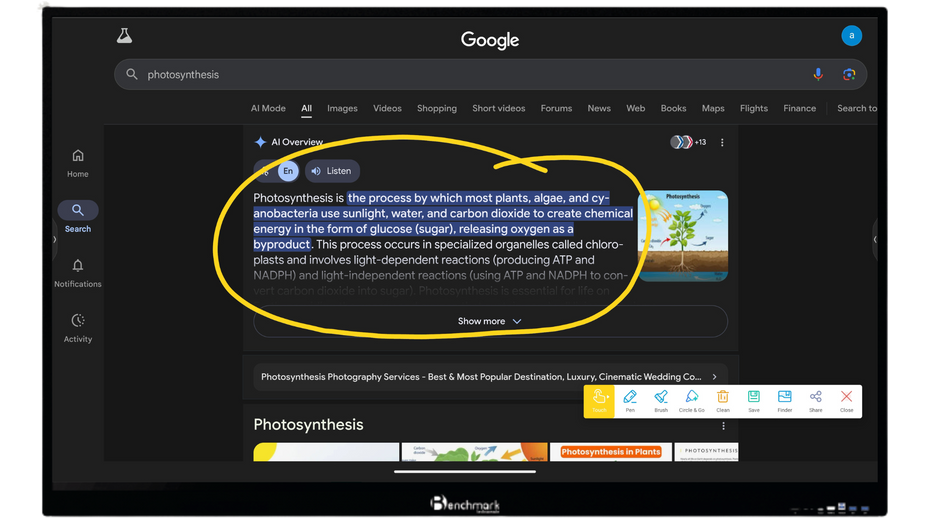930x523 pixels.
Task: Open the photosynthesis diagram thumbnail
Action: (683, 235)
